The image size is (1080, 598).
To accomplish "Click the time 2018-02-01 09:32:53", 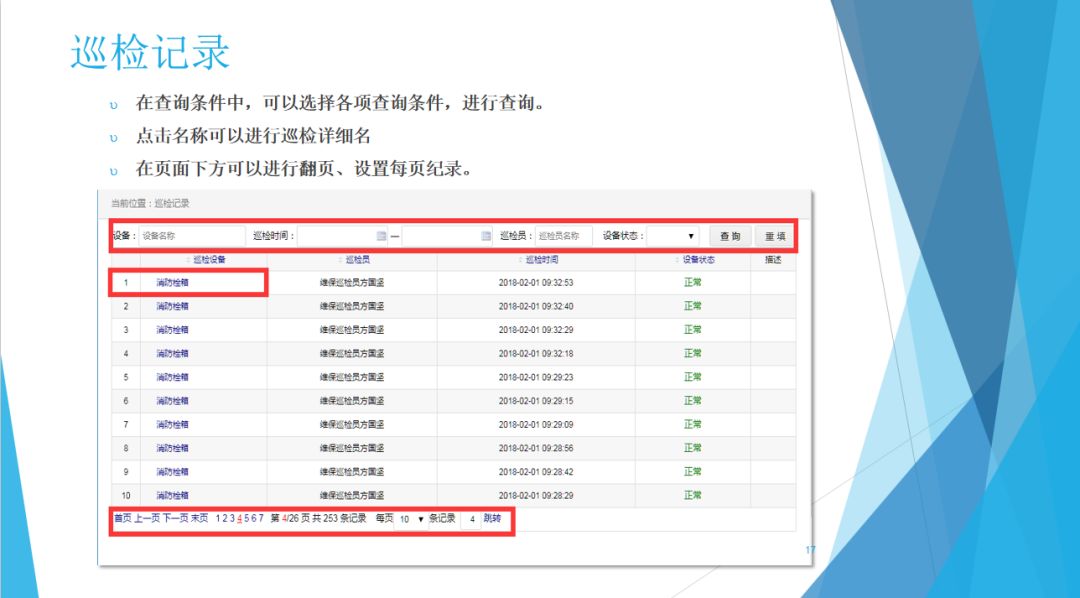I will point(536,282).
